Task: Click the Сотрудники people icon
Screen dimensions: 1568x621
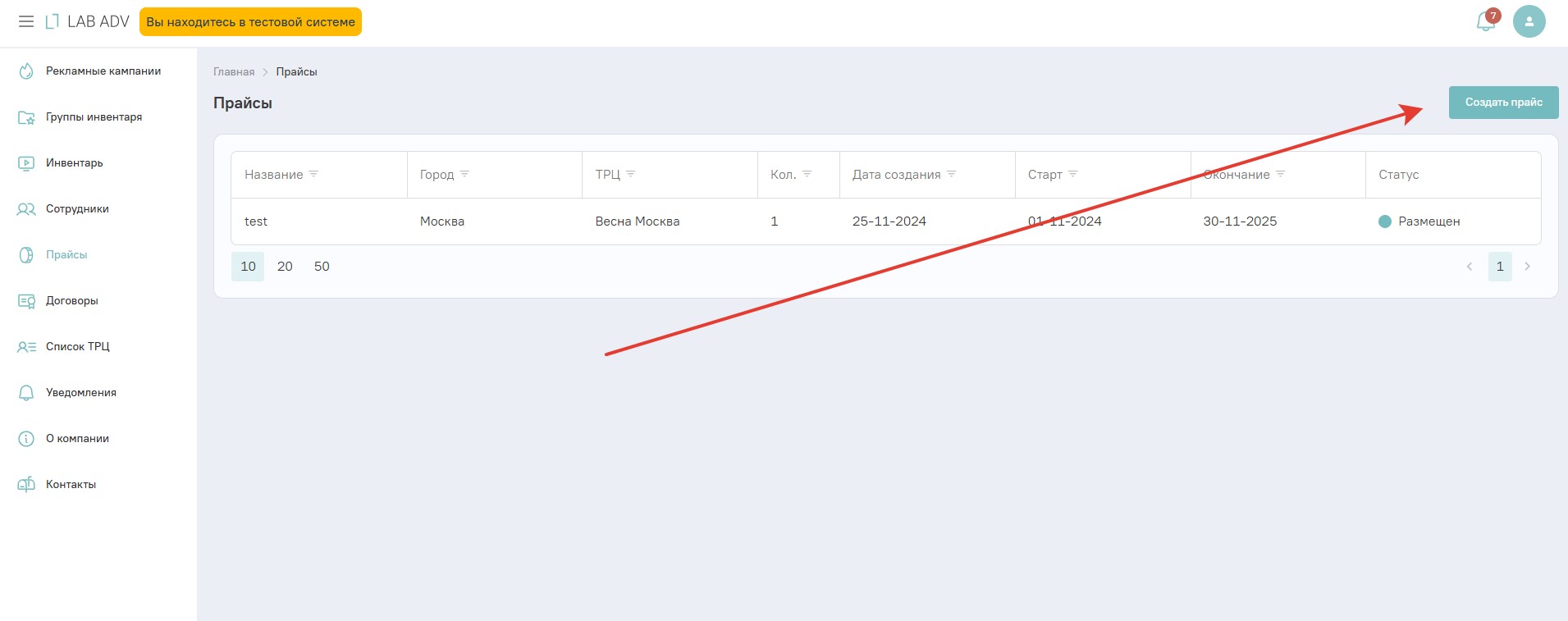Action: click(x=26, y=209)
